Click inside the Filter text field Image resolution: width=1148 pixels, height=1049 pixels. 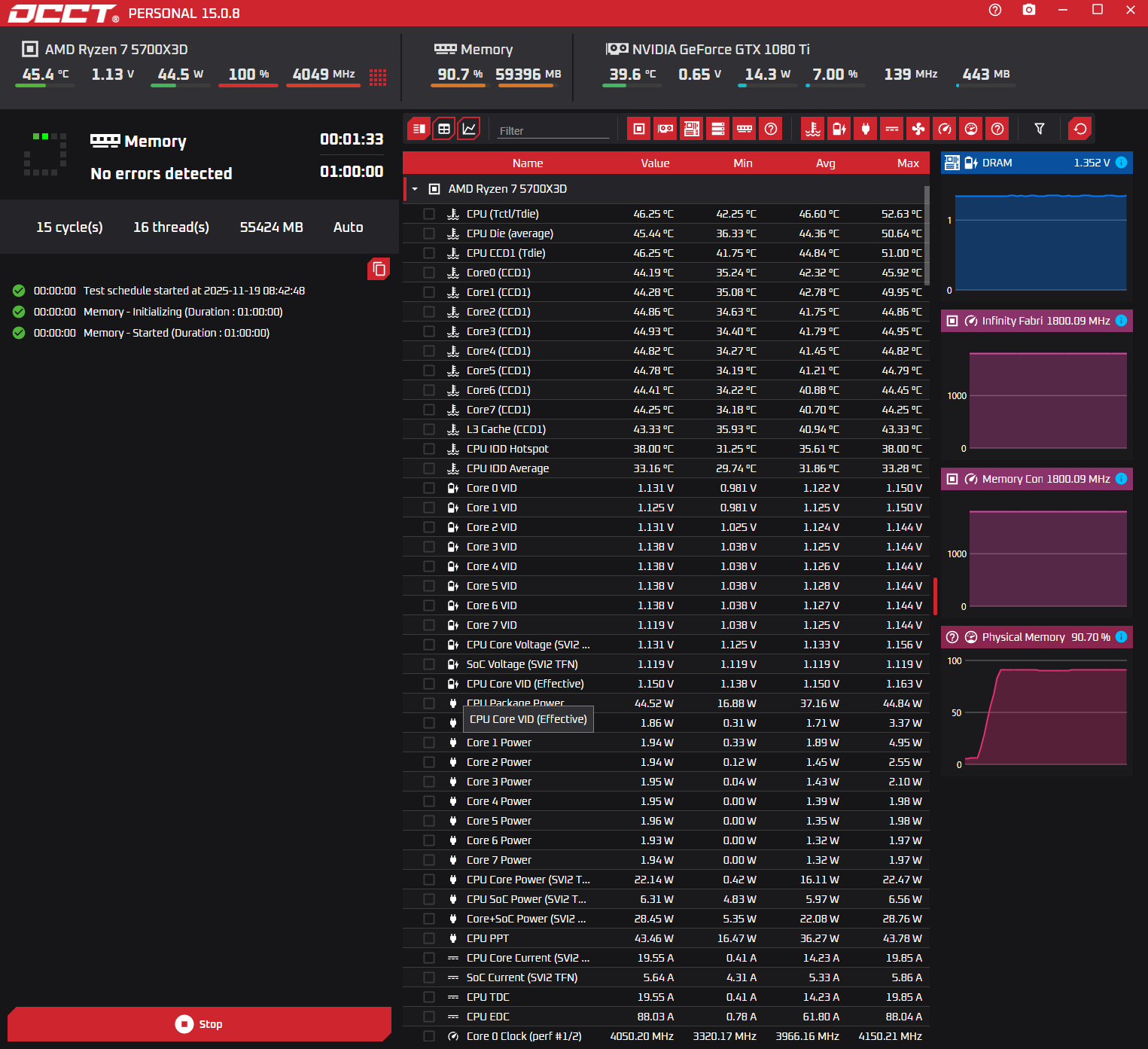(553, 130)
